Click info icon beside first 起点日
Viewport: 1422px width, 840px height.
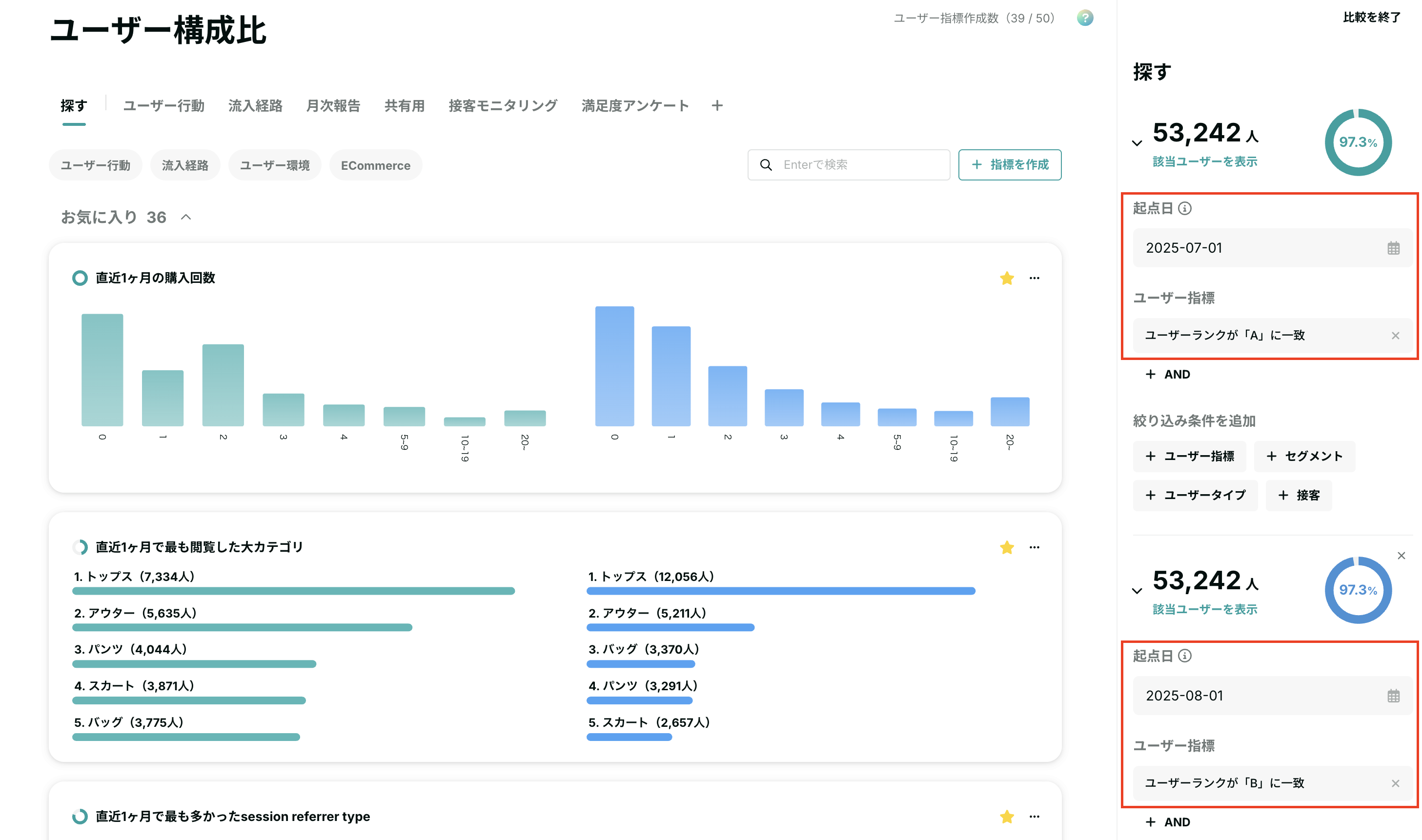(x=1184, y=208)
